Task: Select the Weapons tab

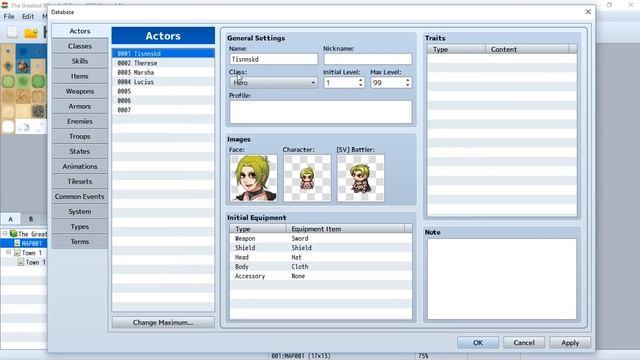Action: [x=80, y=91]
